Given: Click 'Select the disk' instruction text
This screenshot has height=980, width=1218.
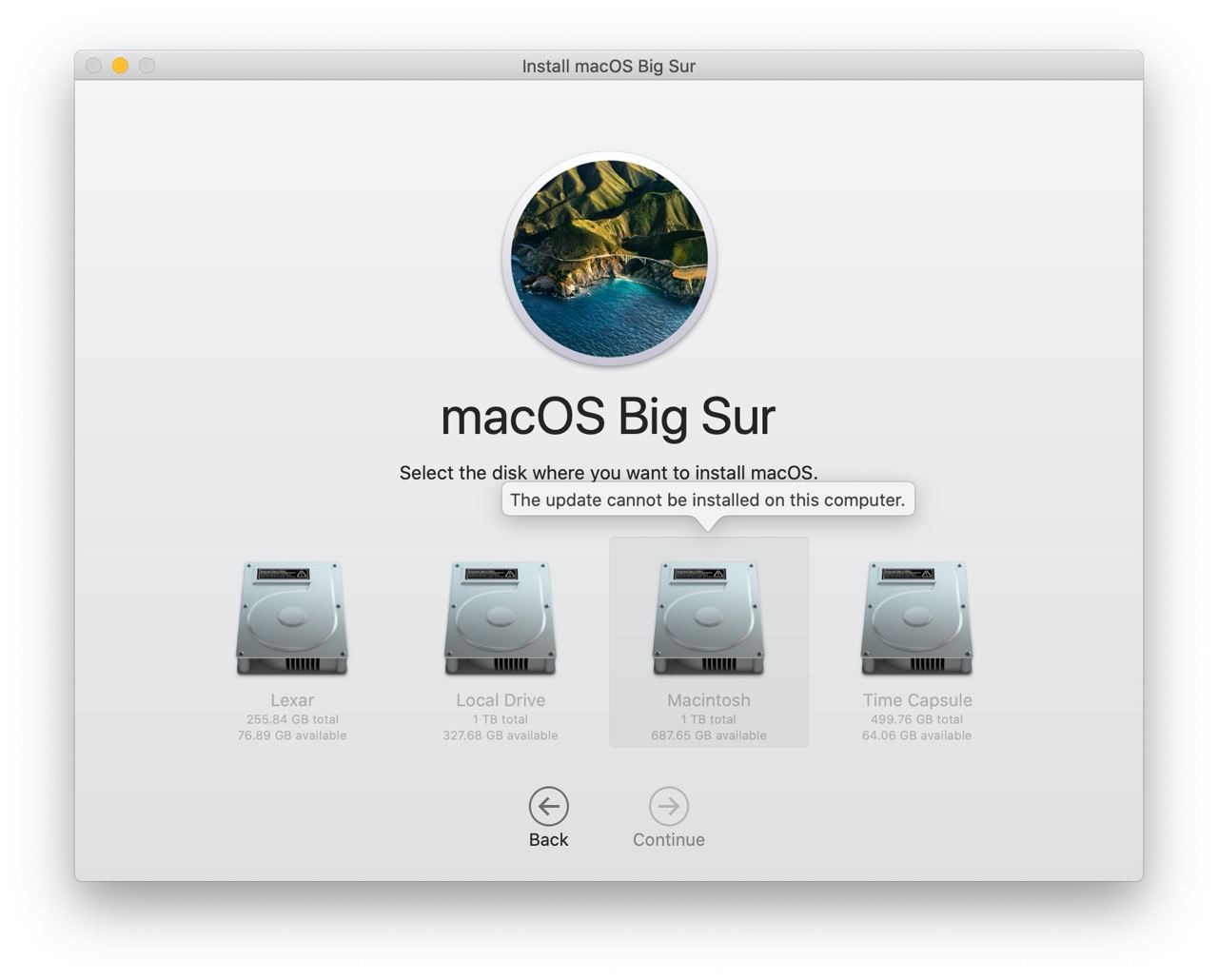Looking at the screenshot, I should point(609,473).
